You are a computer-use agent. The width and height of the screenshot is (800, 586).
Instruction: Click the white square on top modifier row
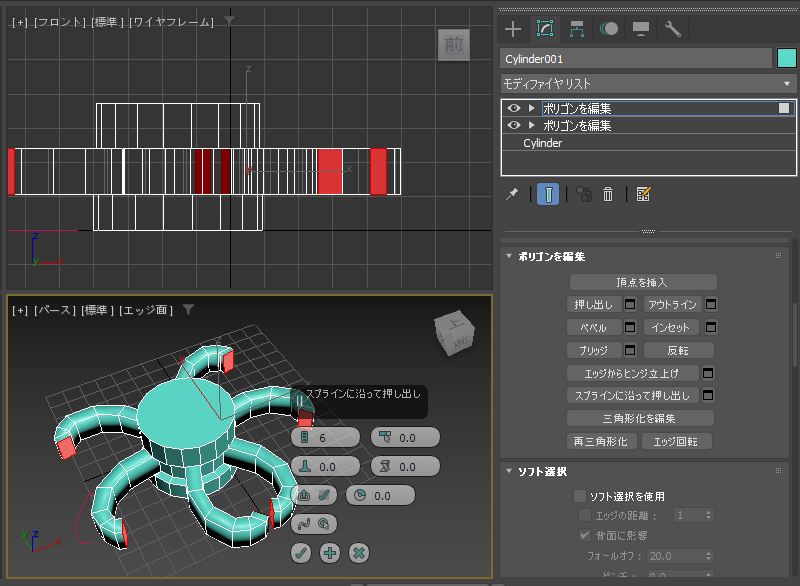tap(784, 108)
